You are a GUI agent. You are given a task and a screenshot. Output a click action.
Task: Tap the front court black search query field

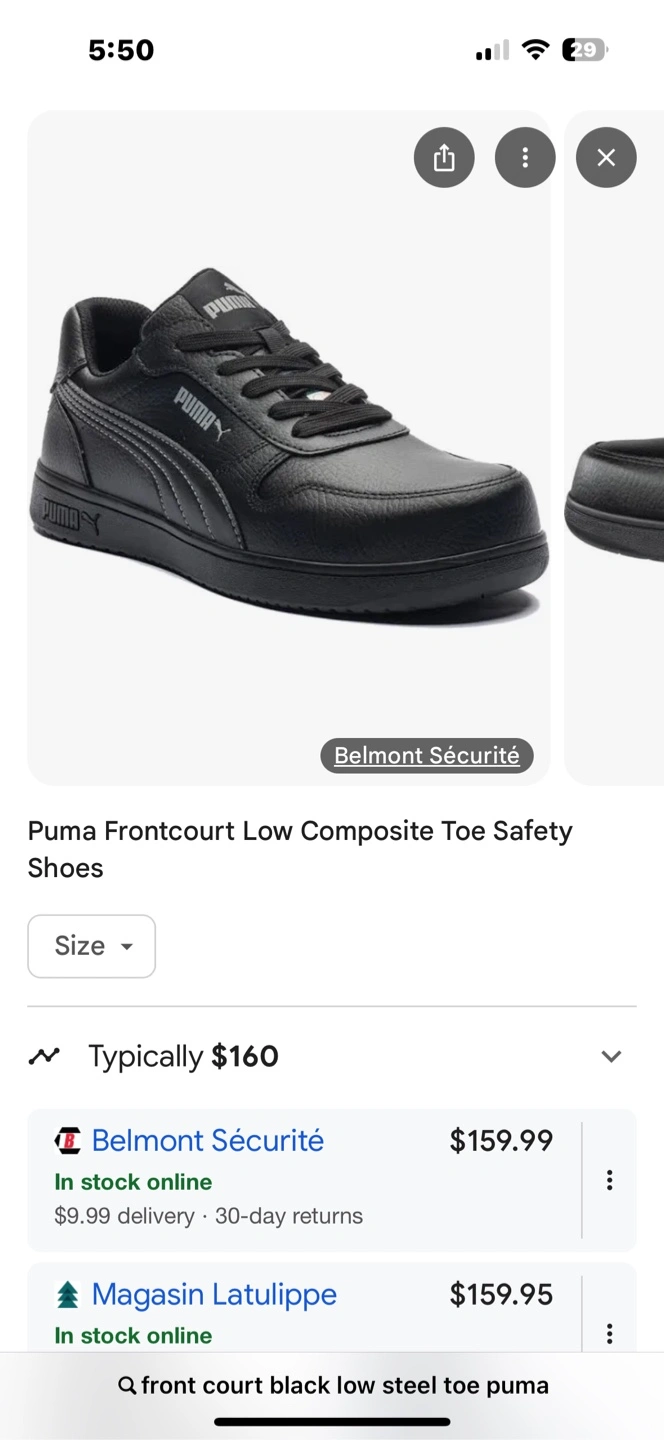332,1385
